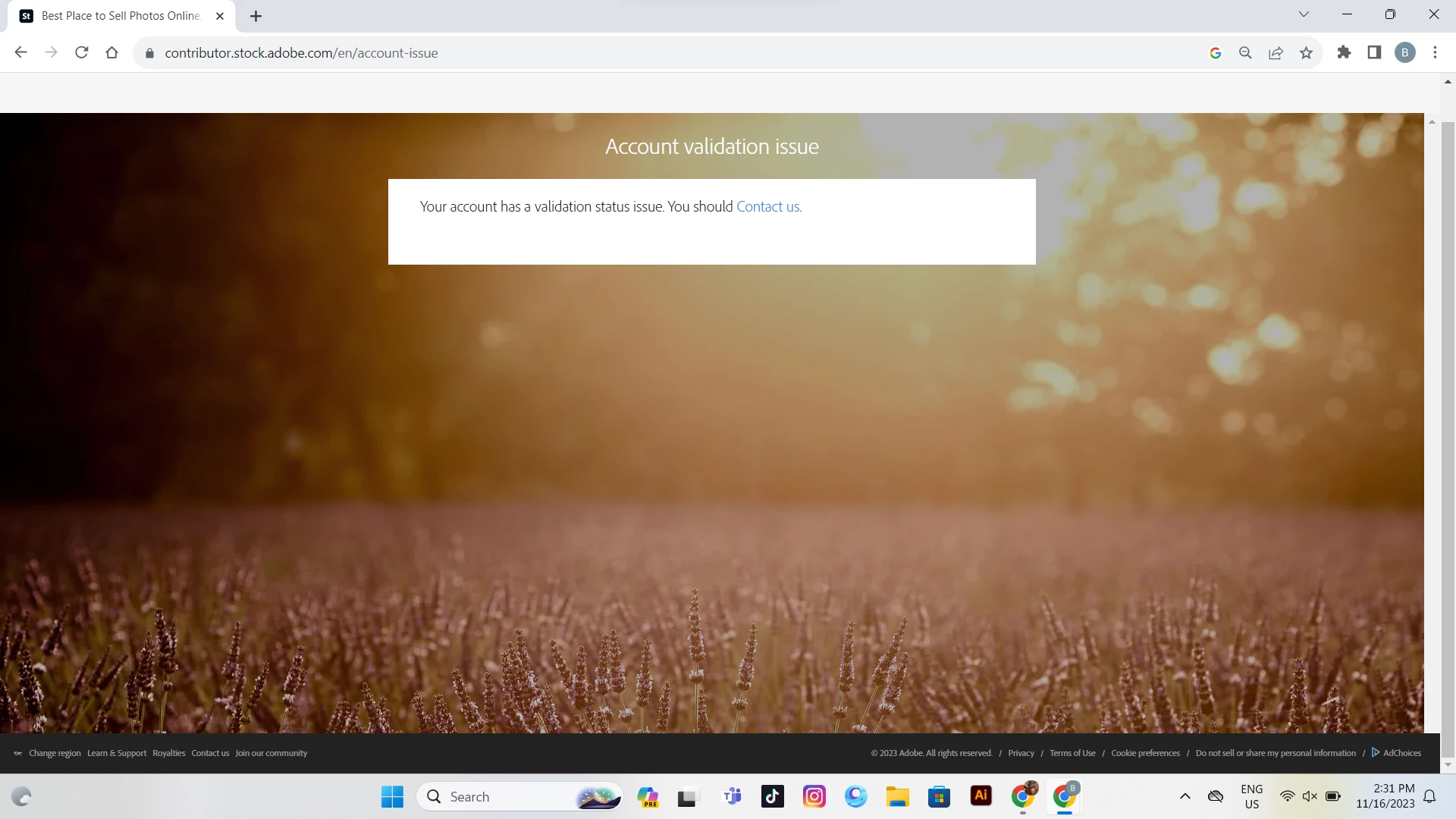This screenshot has width=1456, height=819.
Task: Open the zoom magnifier icon in address bar
Action: point(1245,52)
